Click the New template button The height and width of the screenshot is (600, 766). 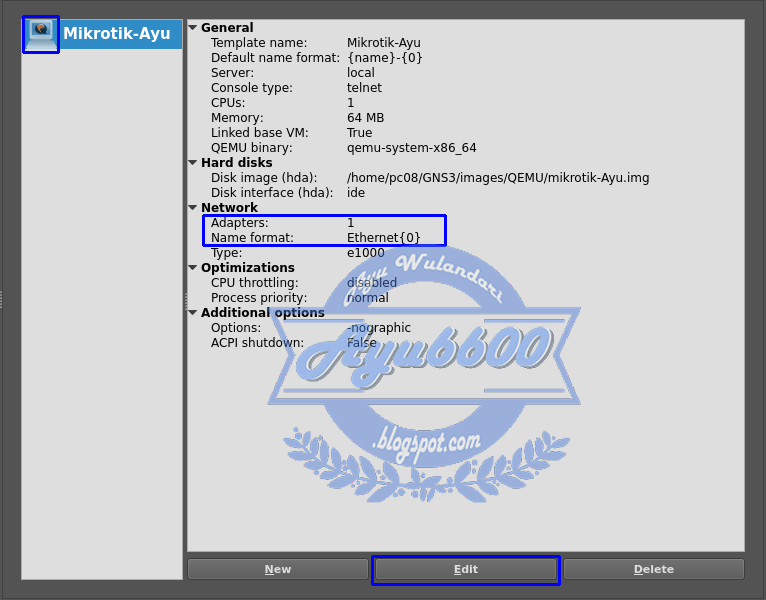point(277,569)
